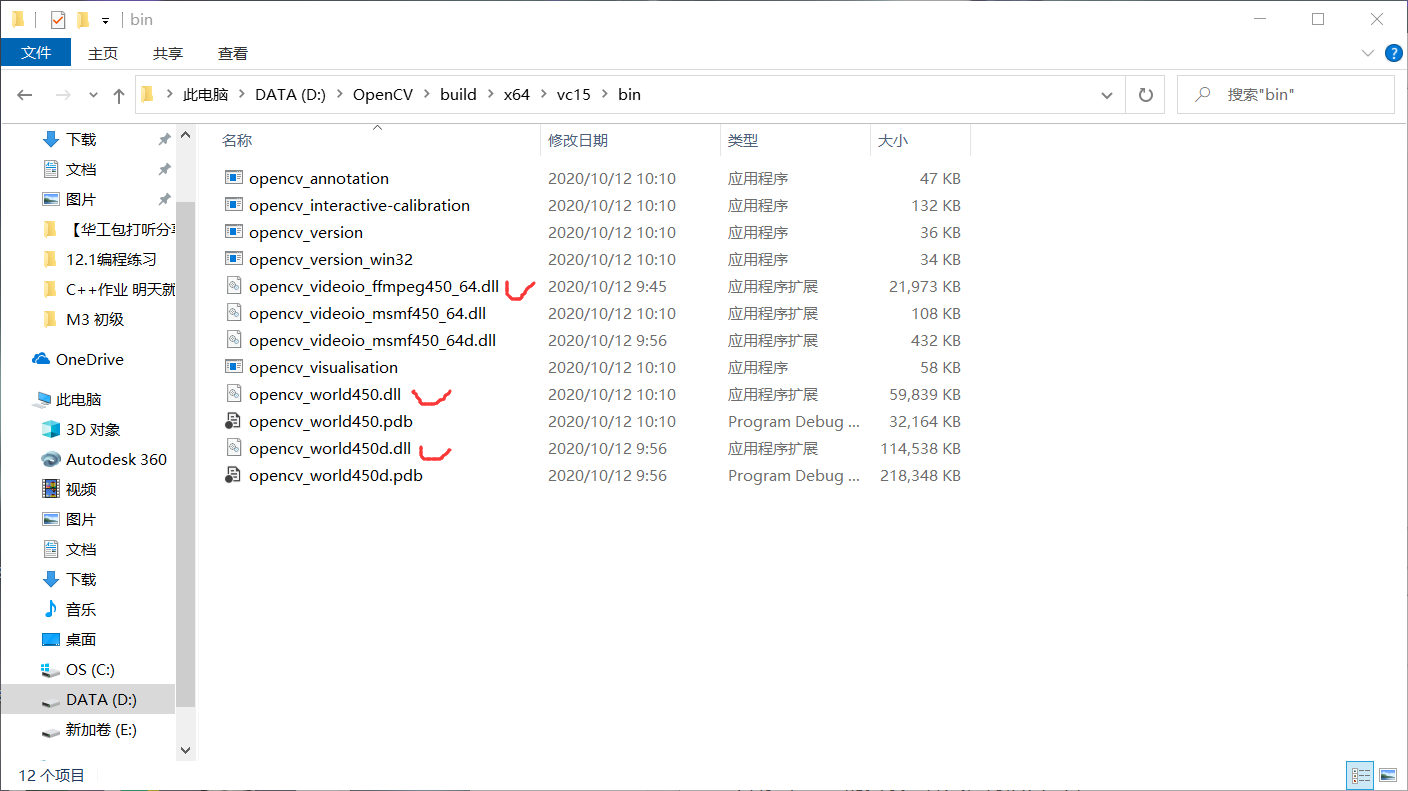
Task: Click the 21,973 KB size cell
Action: coord(925,286)
